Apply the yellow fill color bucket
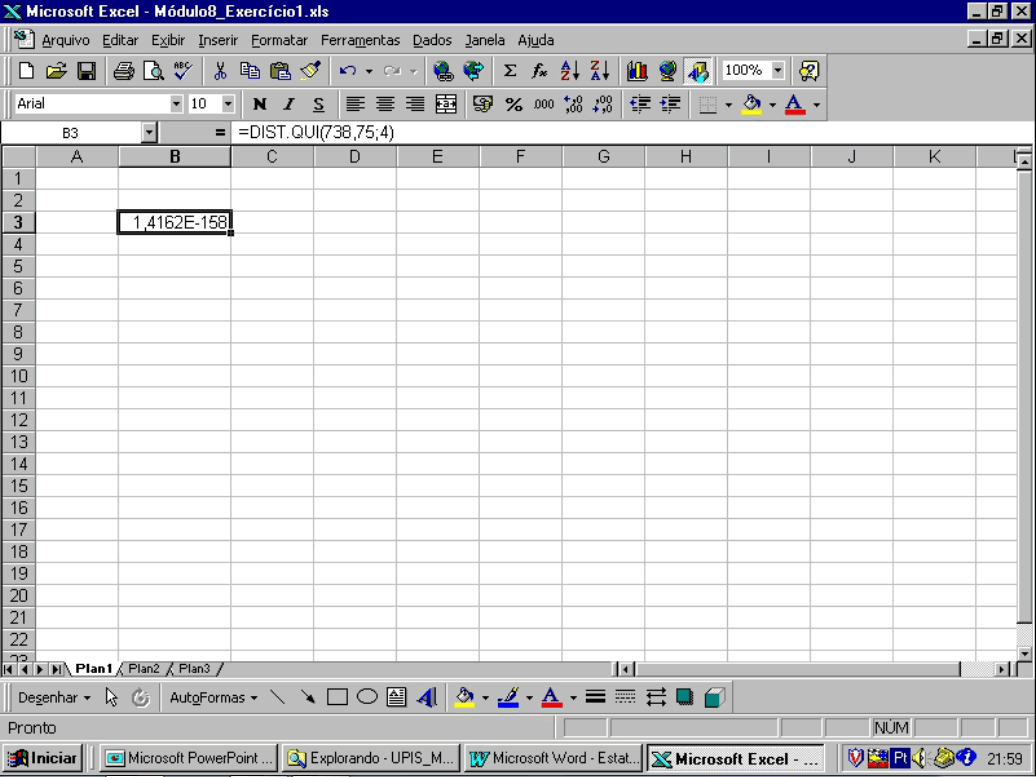The image size is (1036, 777). pyautogui.click(x=751, y=104)
